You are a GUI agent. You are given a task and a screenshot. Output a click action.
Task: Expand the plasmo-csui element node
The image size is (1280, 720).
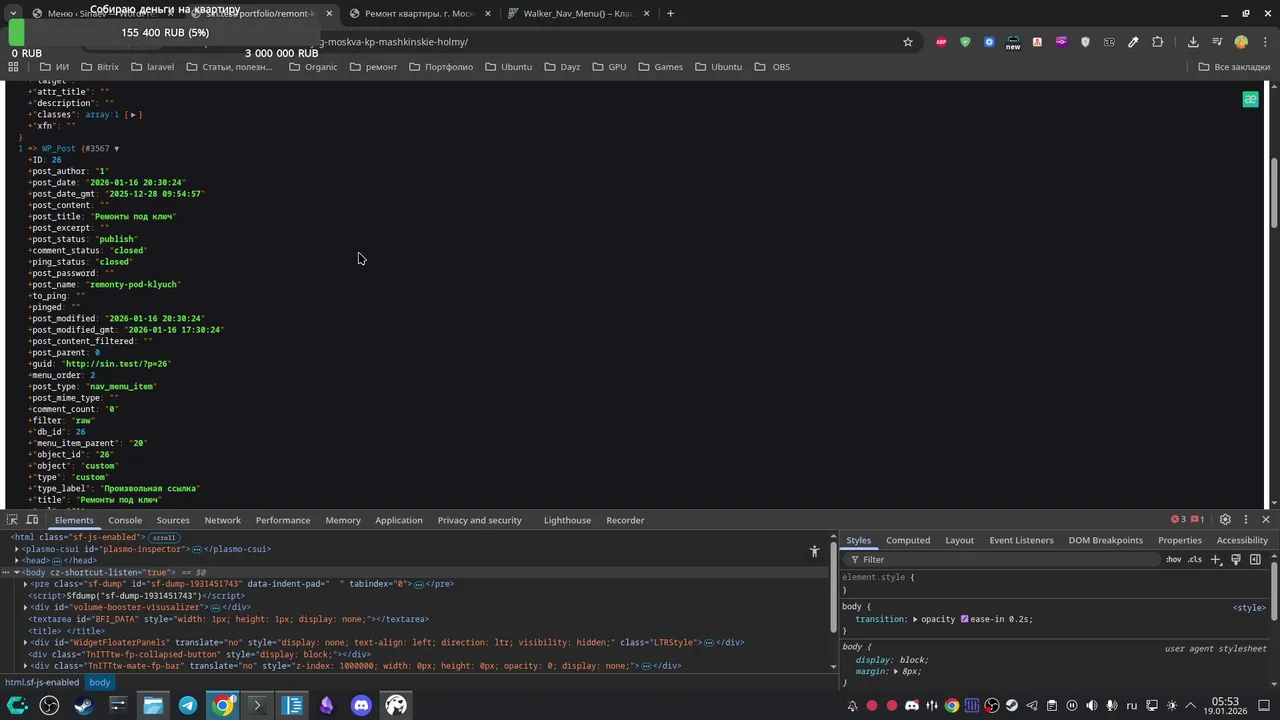(17, 549)
